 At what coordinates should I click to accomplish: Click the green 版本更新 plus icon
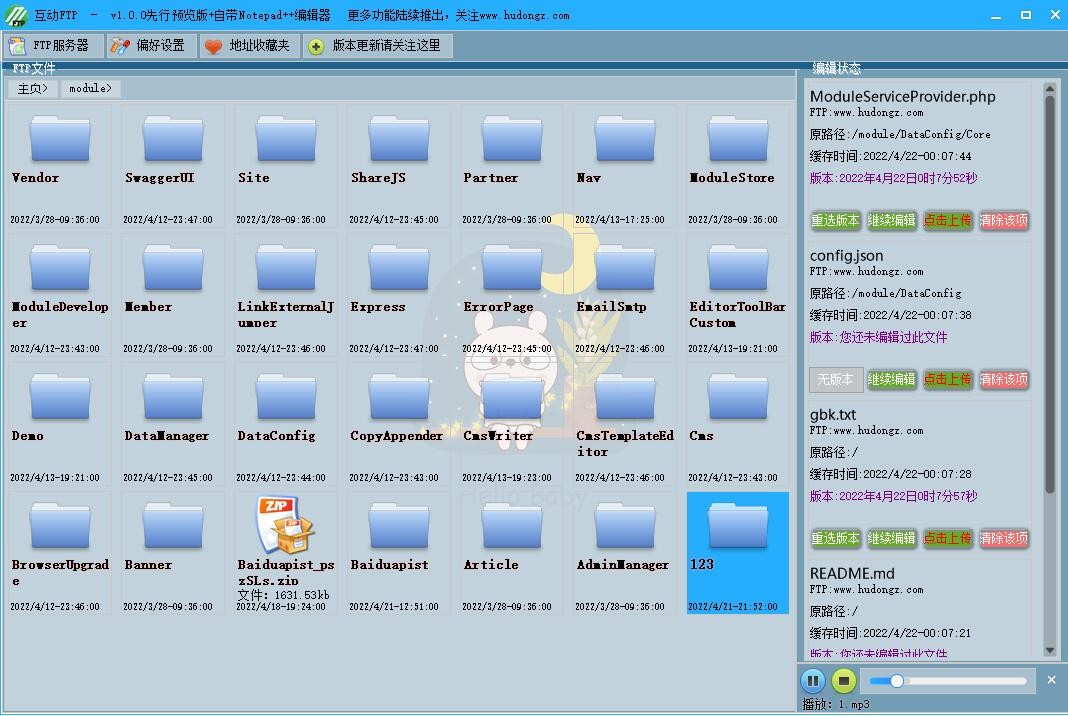point(319,45)
